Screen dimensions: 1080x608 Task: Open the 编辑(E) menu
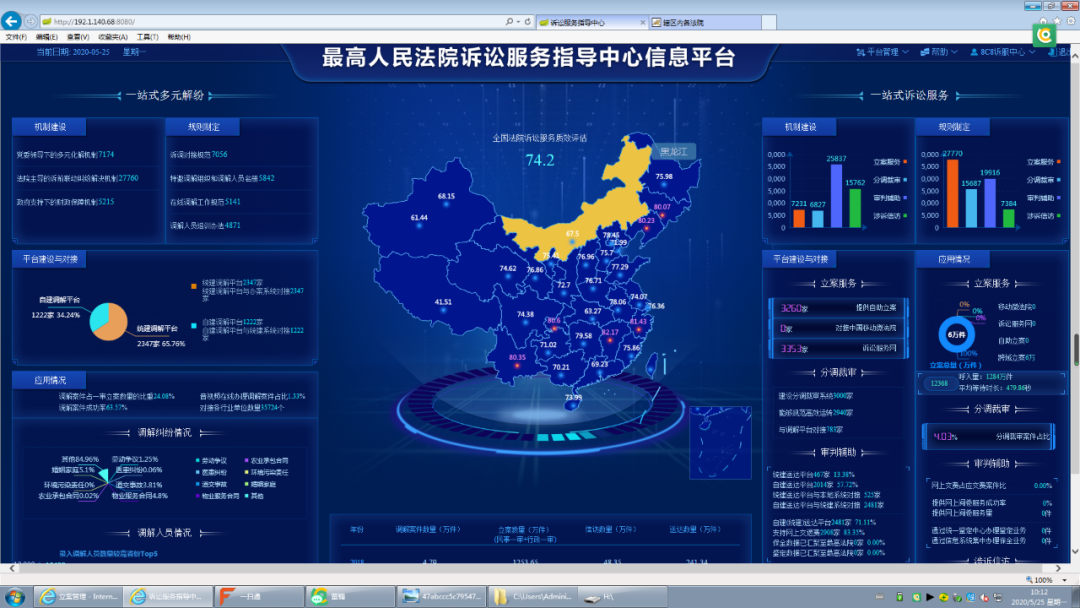[47, 37]
